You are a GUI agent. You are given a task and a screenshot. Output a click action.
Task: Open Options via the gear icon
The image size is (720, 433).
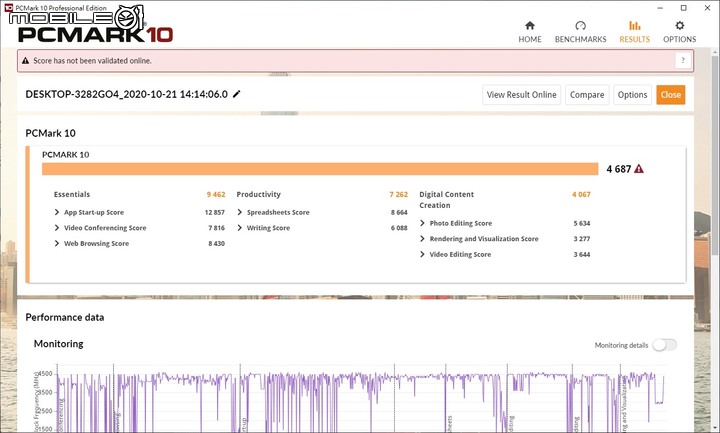679,25
